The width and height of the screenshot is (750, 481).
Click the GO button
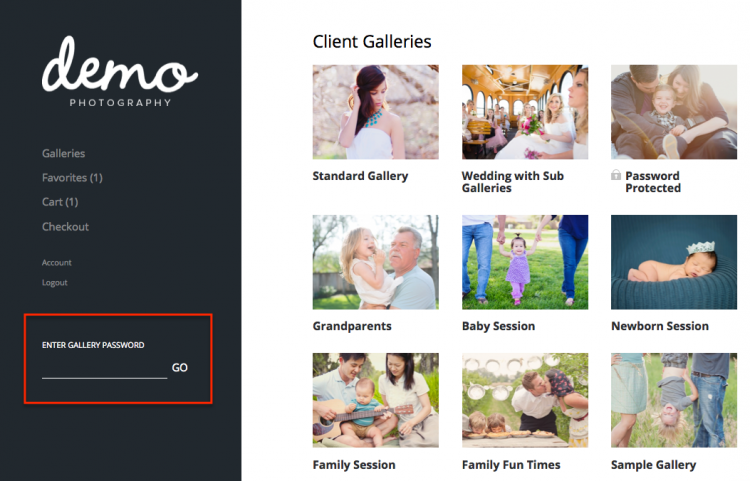point(180,368)
